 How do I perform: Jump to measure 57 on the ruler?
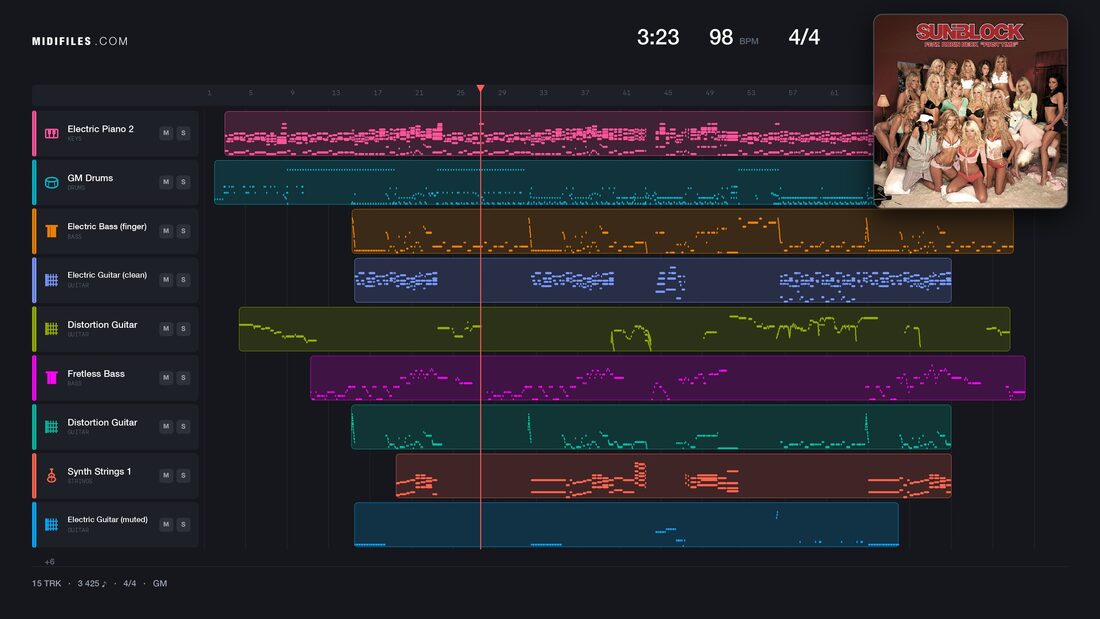pos(793,93)
